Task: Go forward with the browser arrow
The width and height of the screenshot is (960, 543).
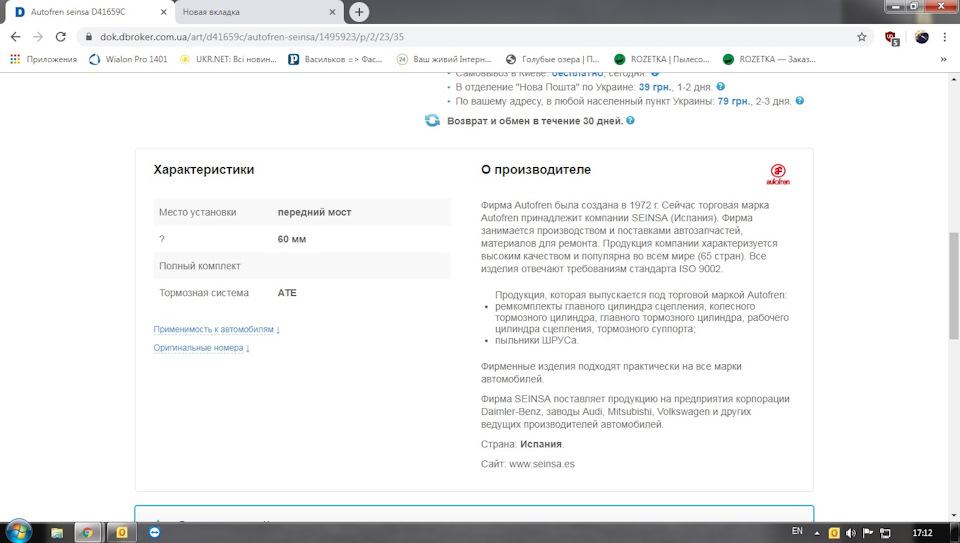Action: coord(38,37)
